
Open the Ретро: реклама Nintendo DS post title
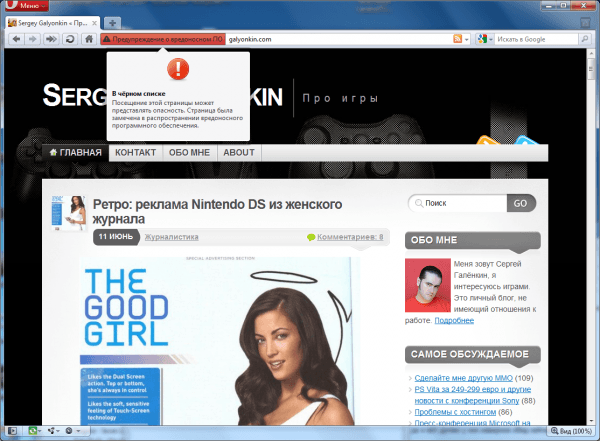point(217,212)
